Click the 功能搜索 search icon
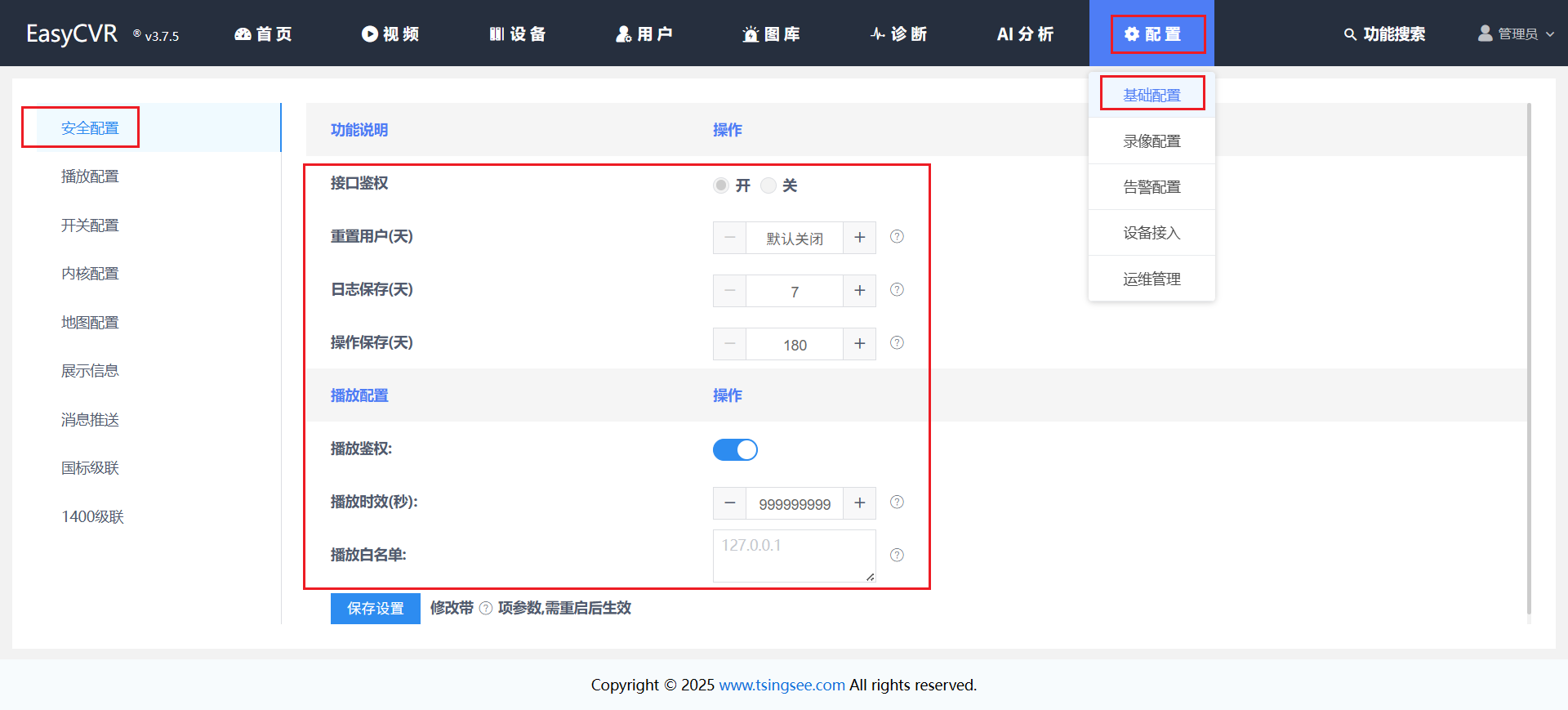The width and height of the screenshot is (1568, 710). pos(1350,34)
